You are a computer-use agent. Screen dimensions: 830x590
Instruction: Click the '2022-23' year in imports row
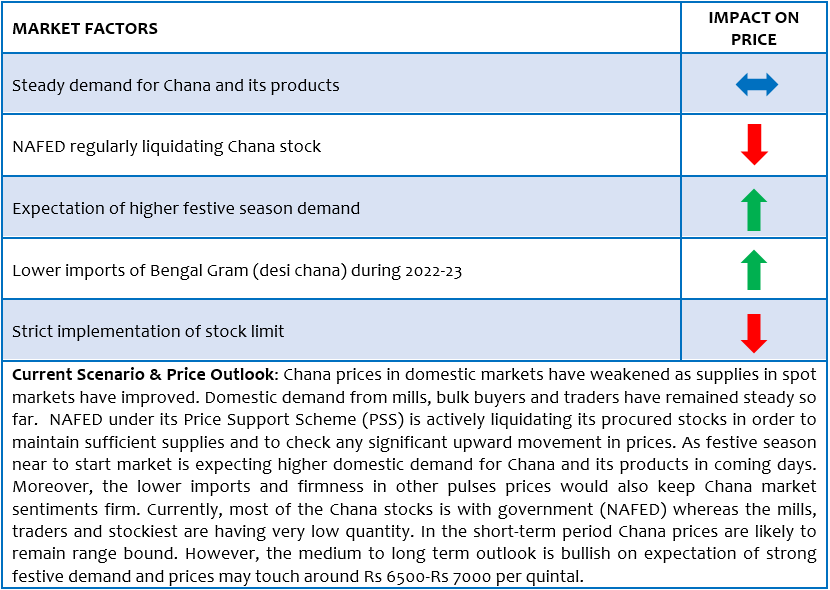point(434,271)
